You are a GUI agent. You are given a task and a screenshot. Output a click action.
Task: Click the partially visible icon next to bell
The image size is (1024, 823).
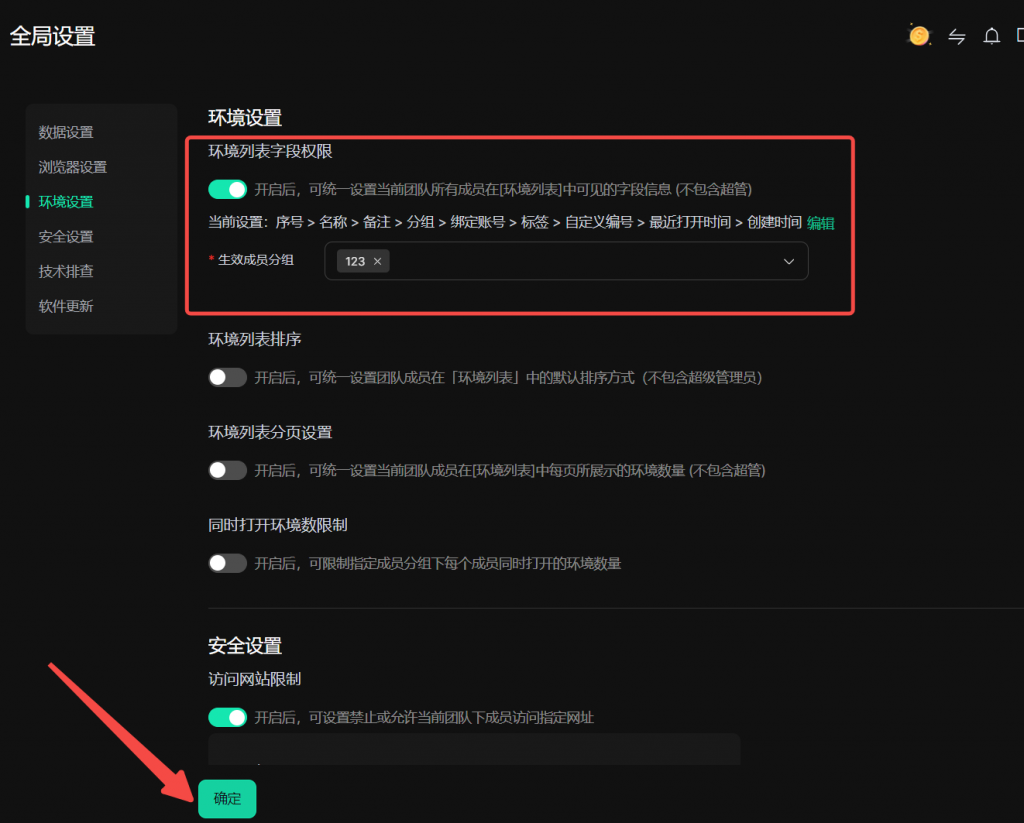(x=1020, y=35)
